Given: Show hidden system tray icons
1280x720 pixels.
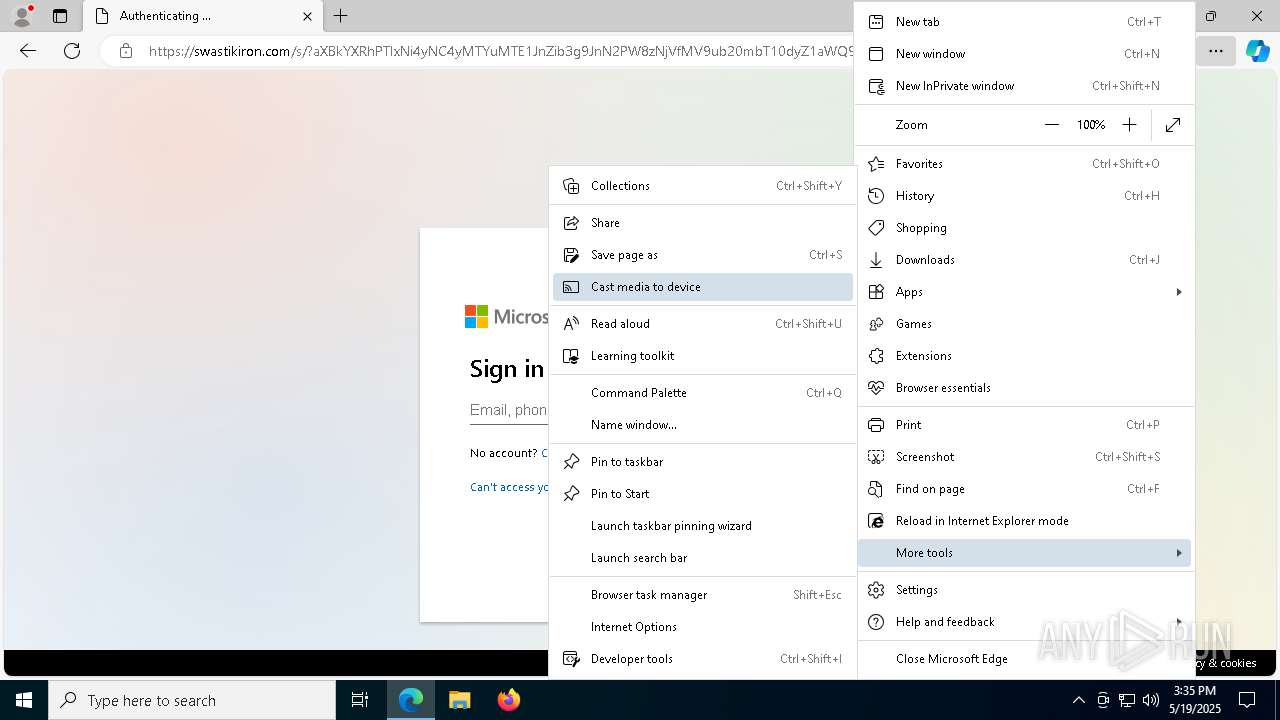Looking at the screenshot, I should 1078,700.
